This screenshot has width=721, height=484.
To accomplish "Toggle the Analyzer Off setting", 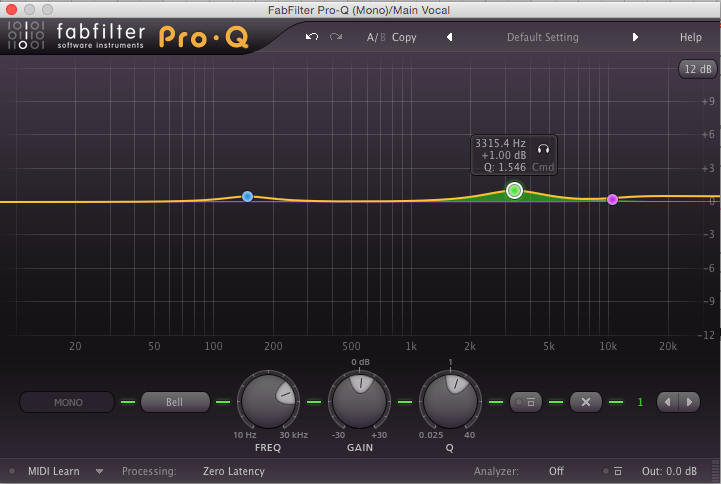I will coord(555,471).
